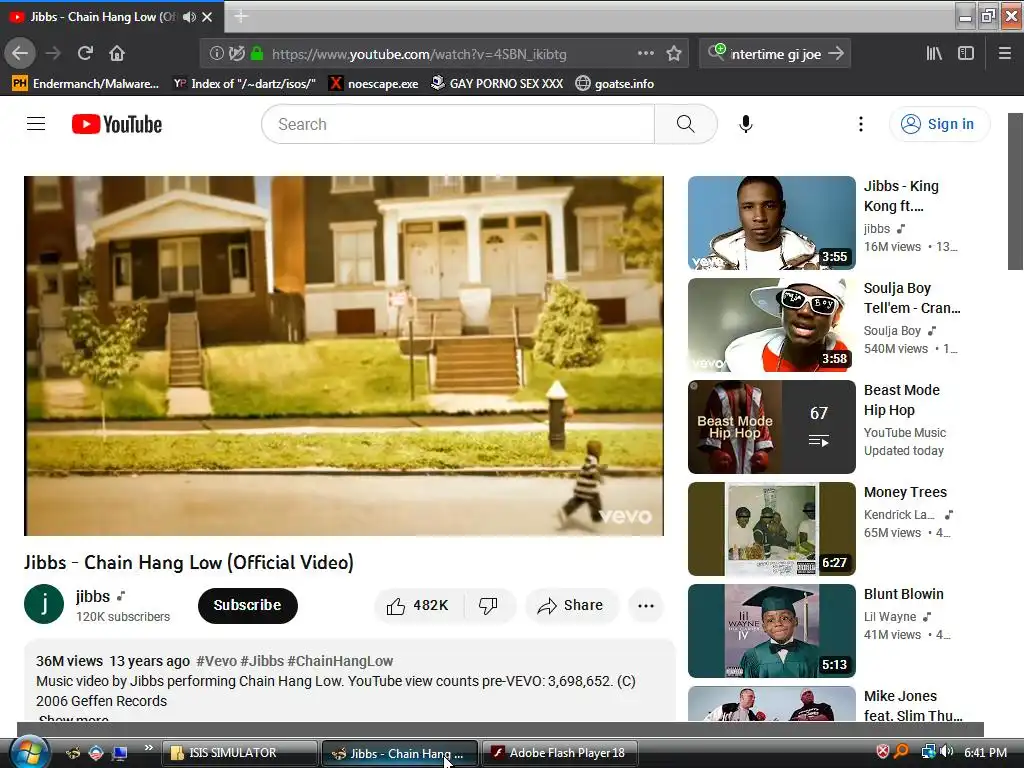Search with voice microphone icon
This screenshot has width=1024, height=768.
coord(746,124)
